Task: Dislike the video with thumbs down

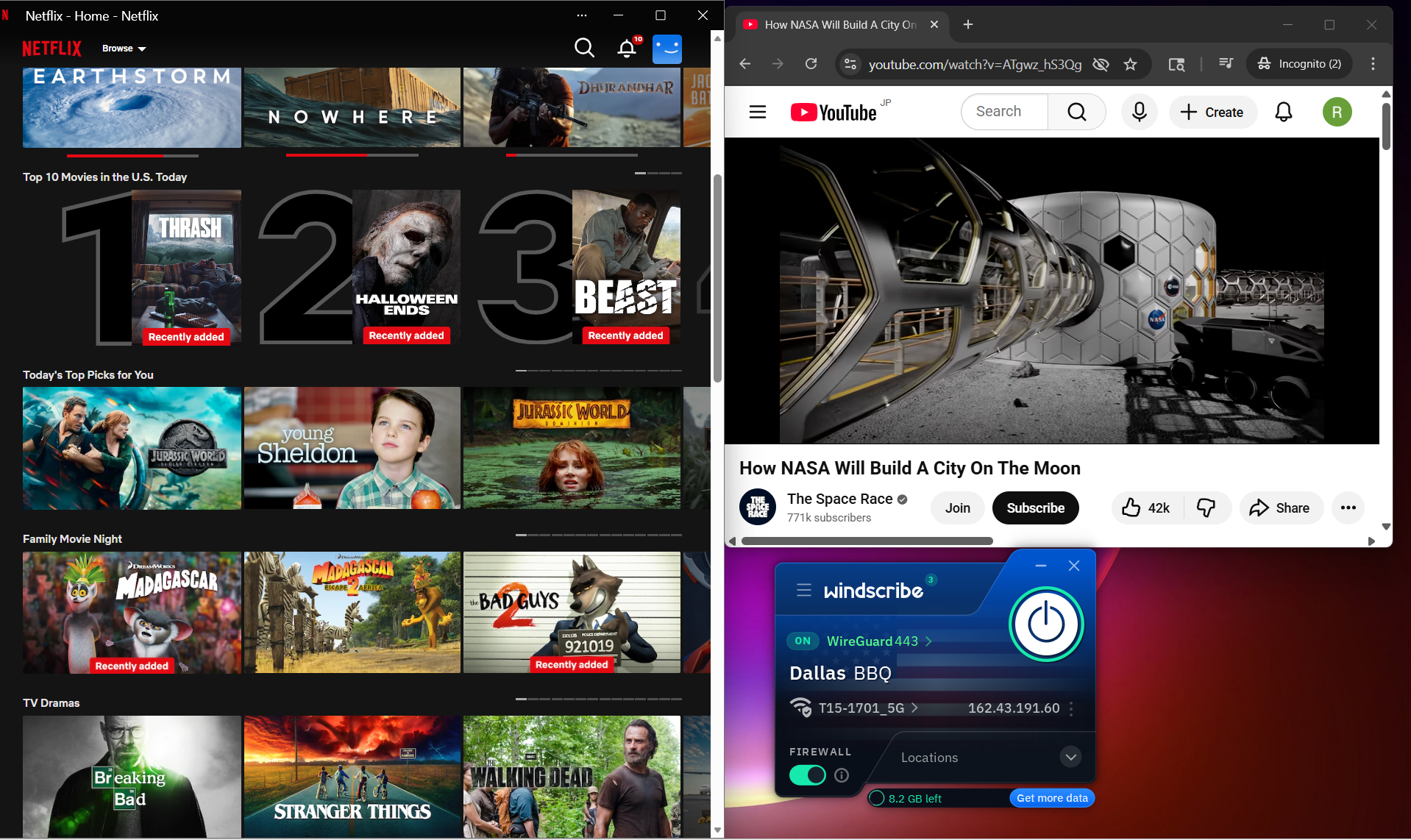Action: (1206, 508)
